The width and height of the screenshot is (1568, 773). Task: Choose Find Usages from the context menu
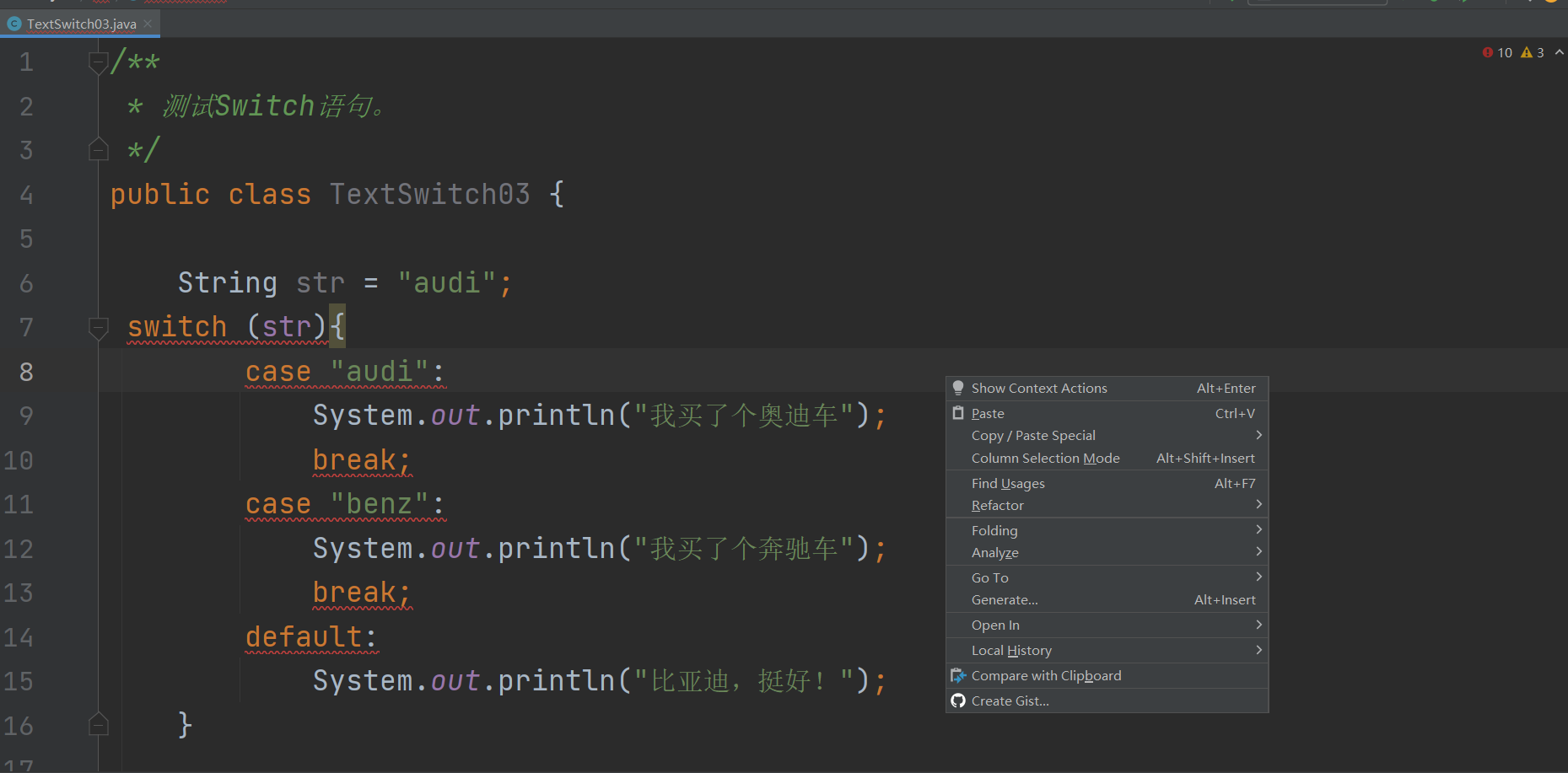[x=1107, y=484]
